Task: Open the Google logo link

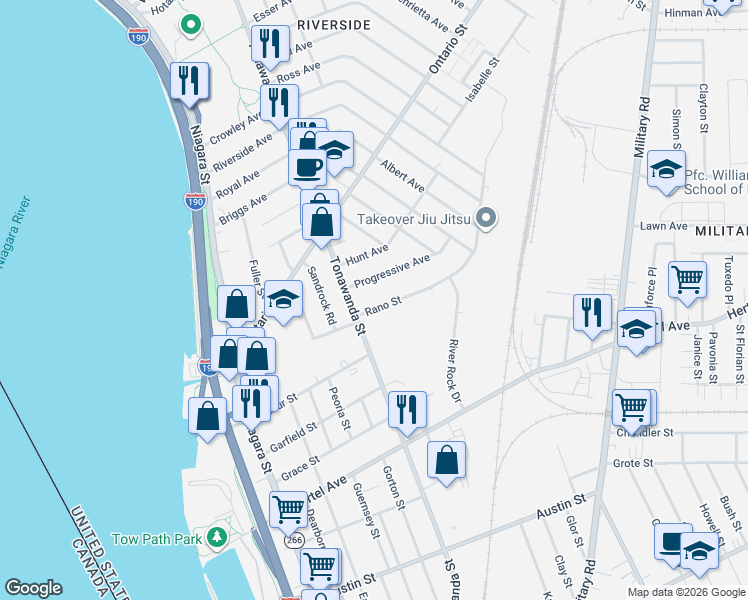Action: point(33,588)
